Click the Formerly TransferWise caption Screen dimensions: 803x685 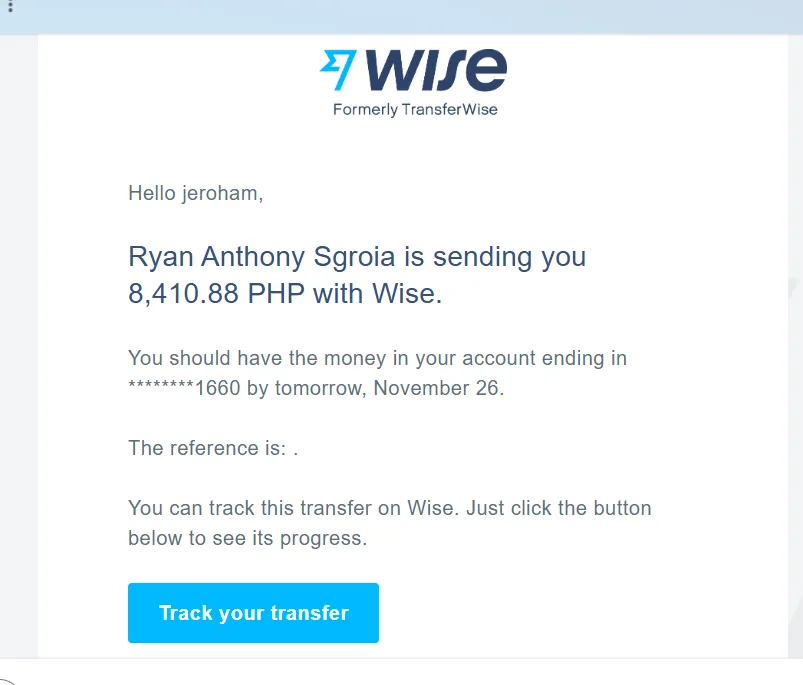[415, 109]
